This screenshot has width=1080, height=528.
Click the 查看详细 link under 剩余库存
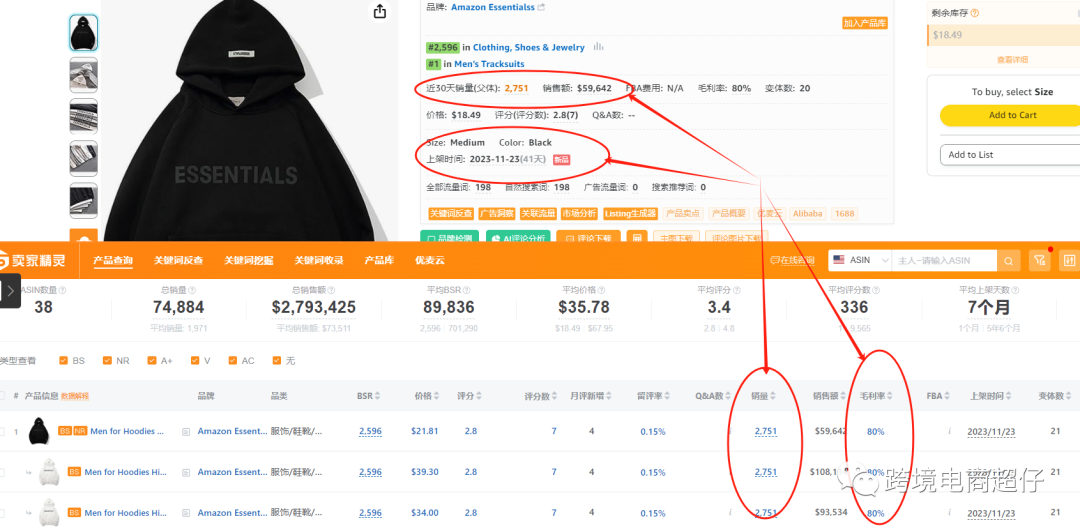(1012, 60)
